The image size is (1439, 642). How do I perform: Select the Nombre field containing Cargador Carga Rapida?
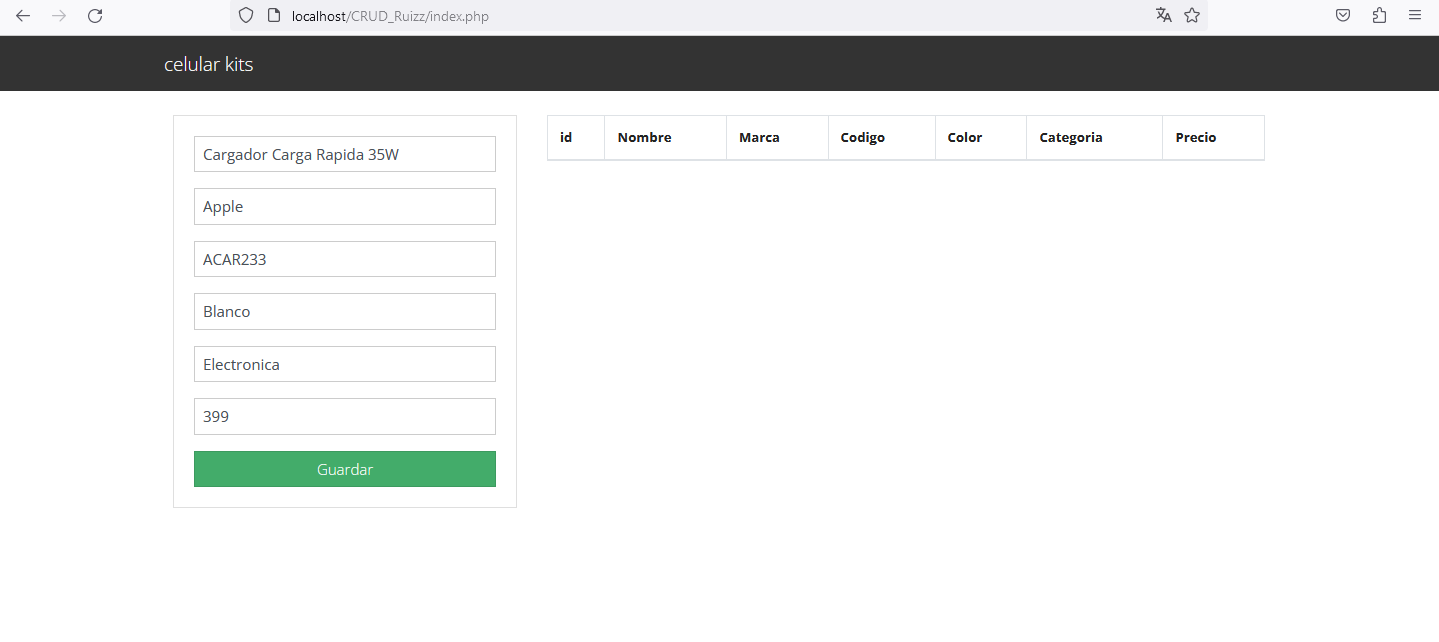(344, 153)
